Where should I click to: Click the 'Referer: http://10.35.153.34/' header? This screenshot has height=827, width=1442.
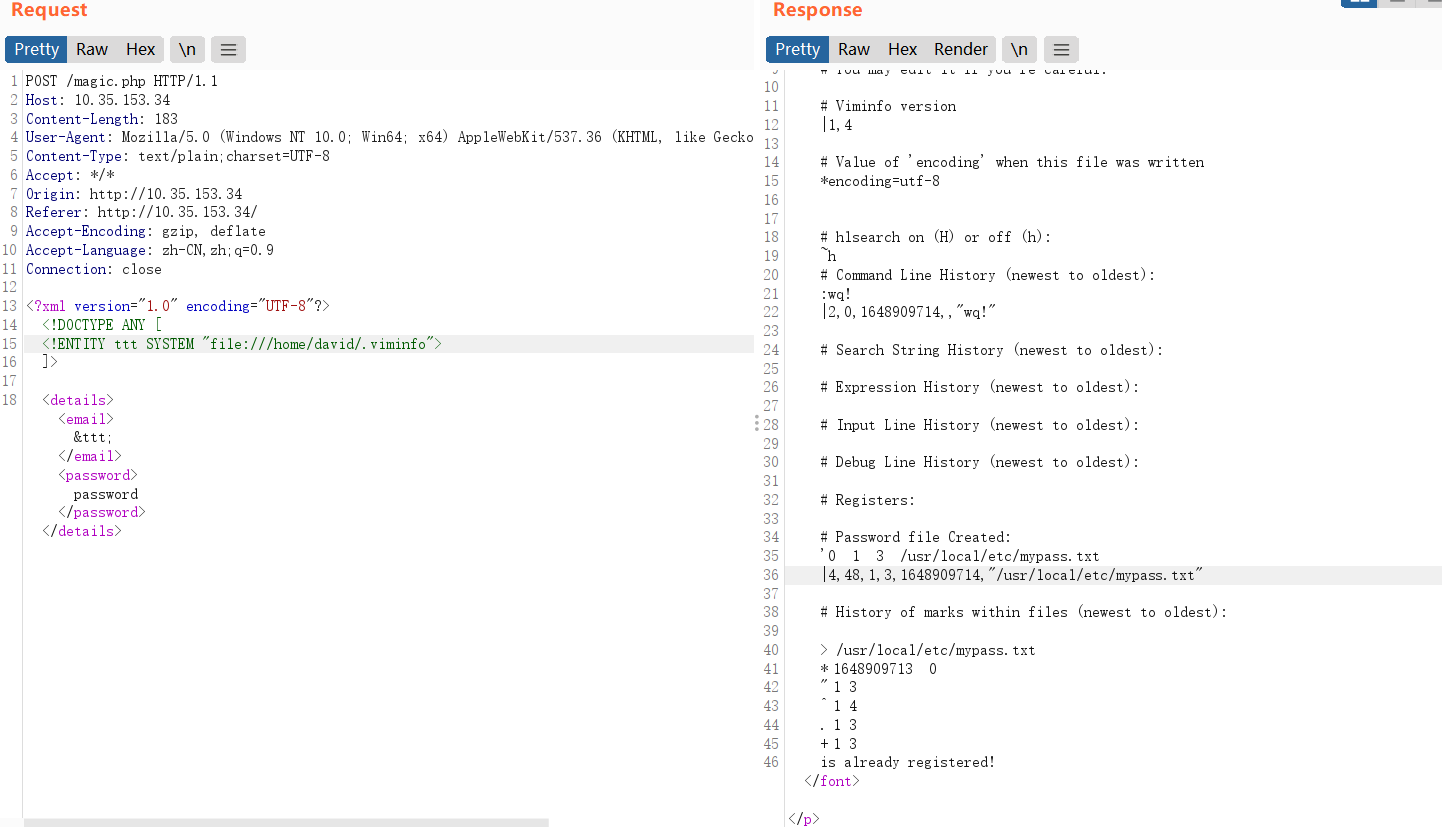pos(142,212)
